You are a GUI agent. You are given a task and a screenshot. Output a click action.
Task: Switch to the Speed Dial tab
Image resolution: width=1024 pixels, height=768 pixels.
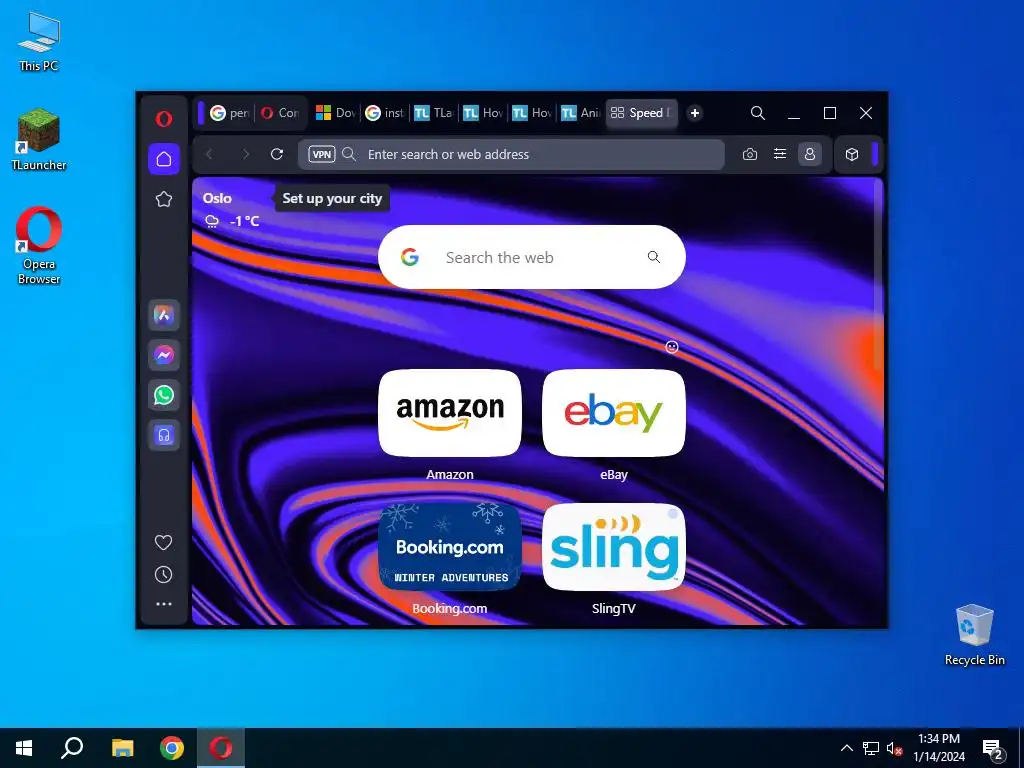pyautogui.click(x=641, y=113)
